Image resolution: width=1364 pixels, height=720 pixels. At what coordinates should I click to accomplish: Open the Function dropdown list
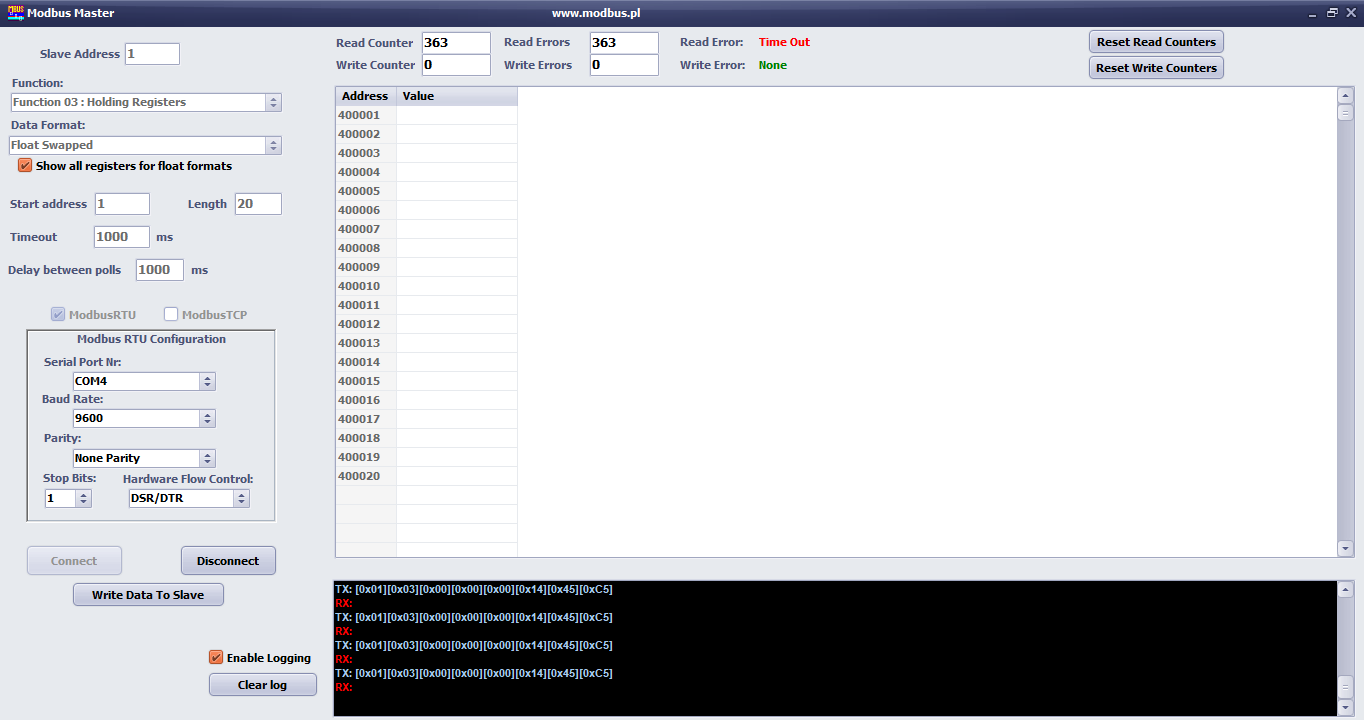tap(146, 102)
